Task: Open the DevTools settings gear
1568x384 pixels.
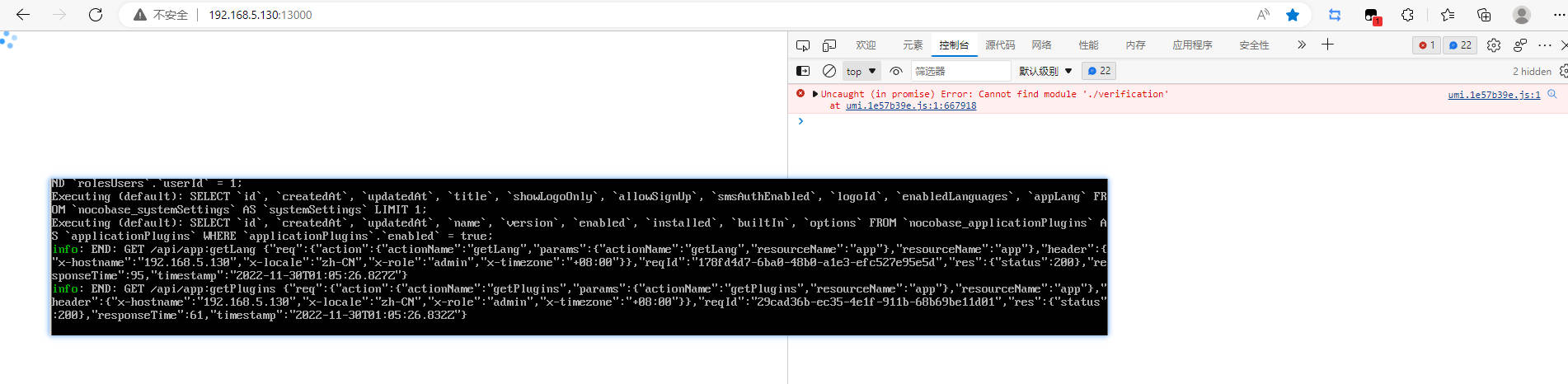Action: click(x=1494, y=45)
